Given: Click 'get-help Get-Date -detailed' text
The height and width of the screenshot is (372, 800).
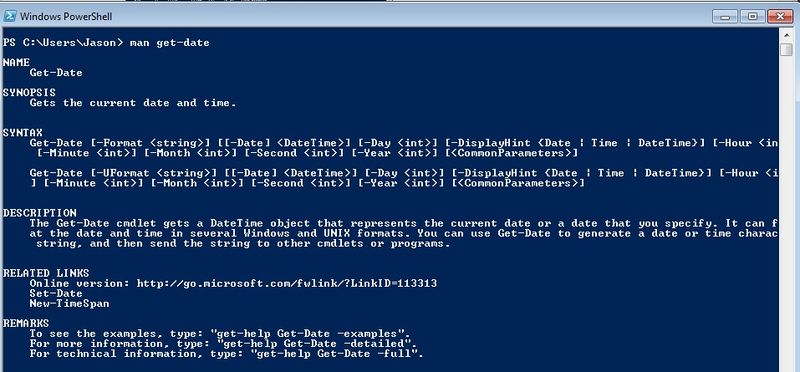Looking at the screenshot, I should (310, 343).
